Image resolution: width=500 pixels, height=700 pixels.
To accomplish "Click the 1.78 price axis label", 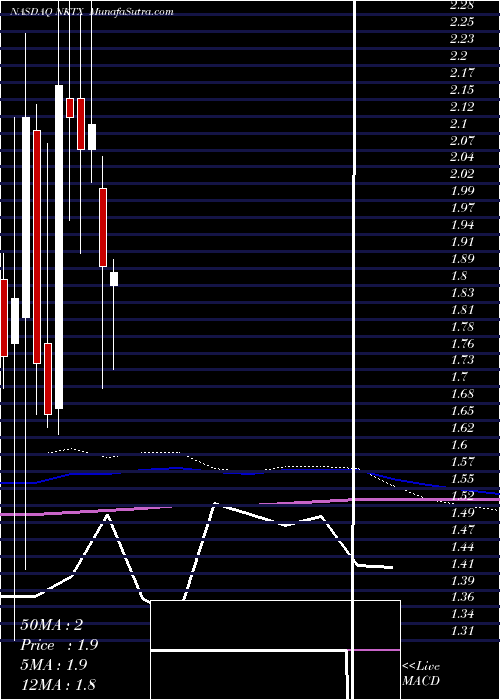I will pos(462,327).
